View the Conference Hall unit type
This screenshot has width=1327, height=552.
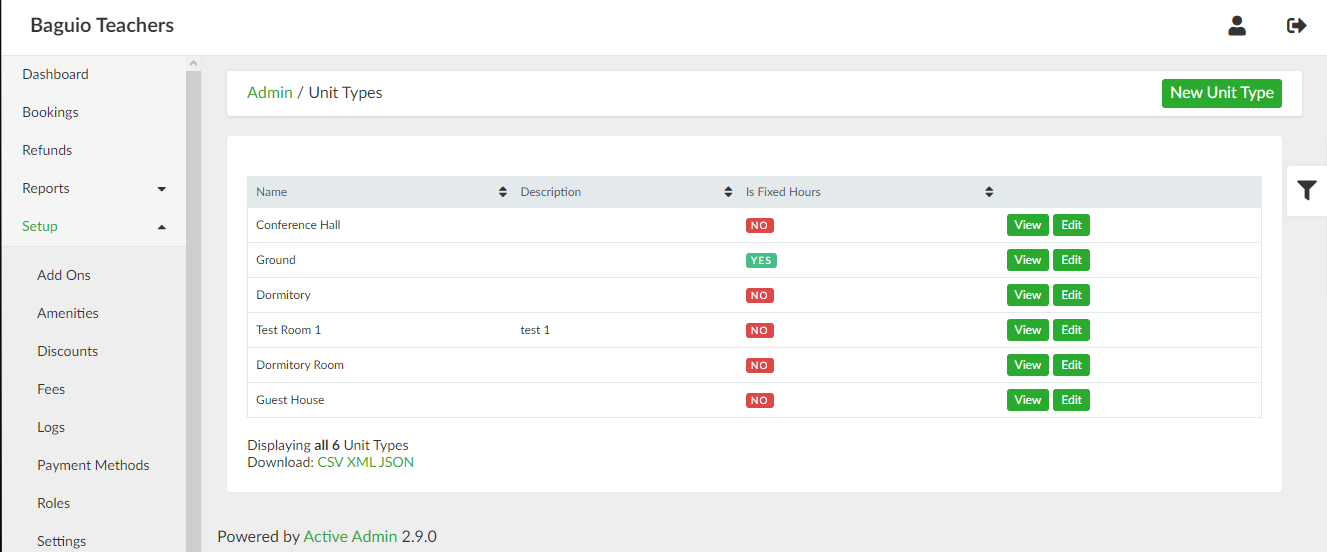[1027, 225]
